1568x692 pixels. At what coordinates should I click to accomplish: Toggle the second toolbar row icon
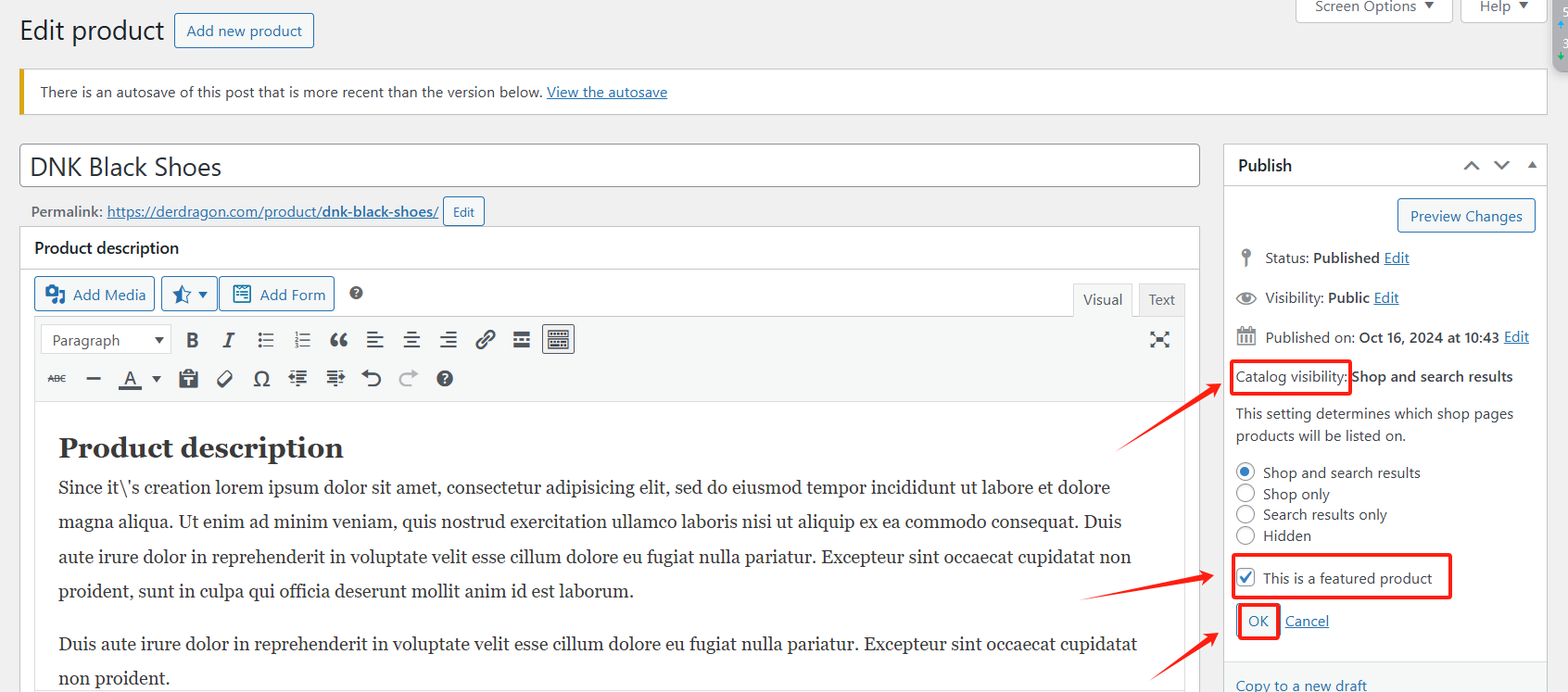tap(558, 340)
